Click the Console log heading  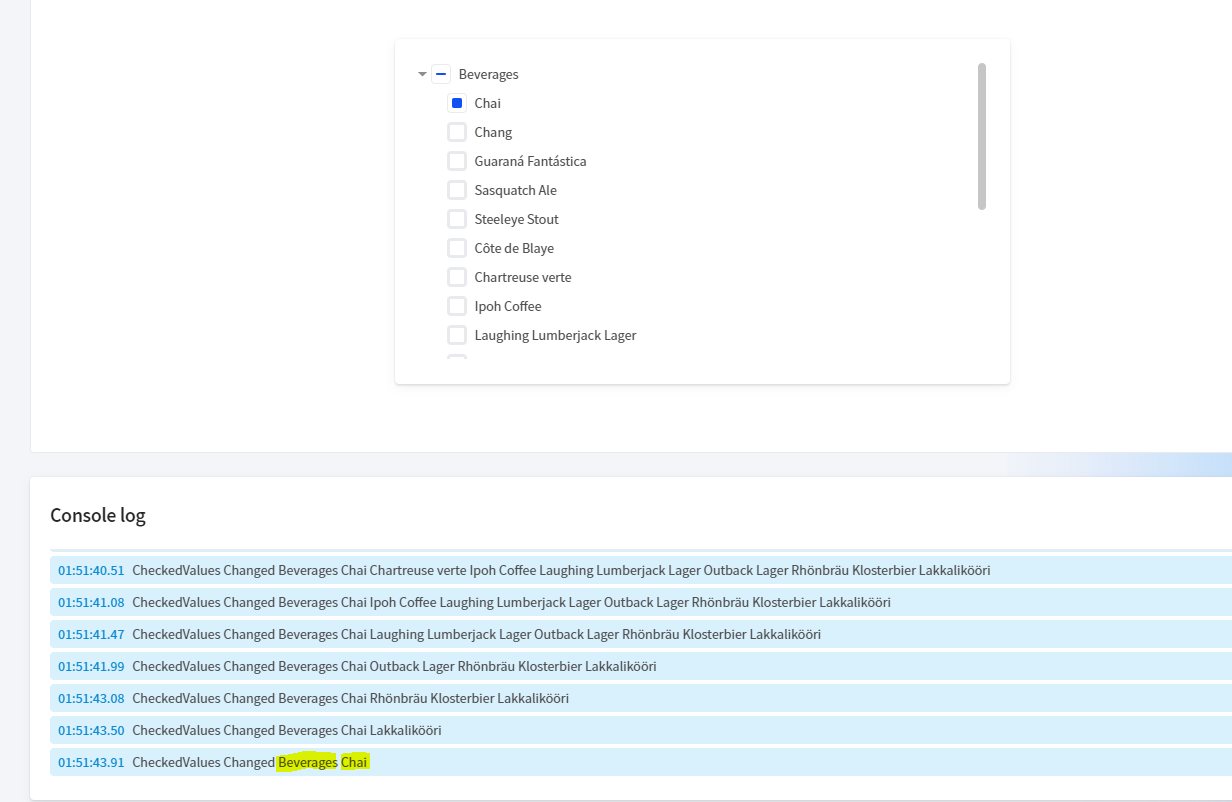97,515
